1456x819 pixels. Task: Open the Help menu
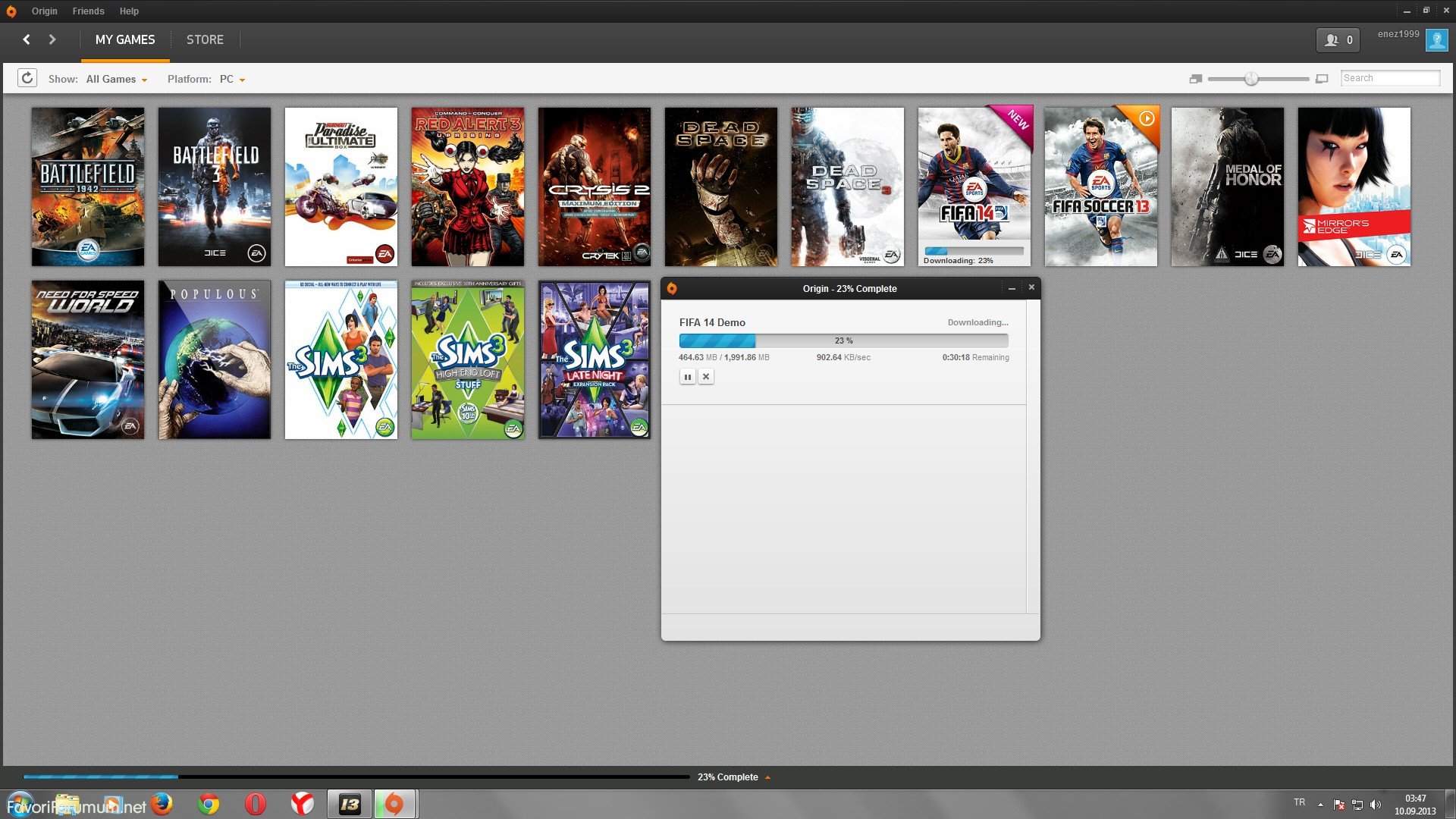click(129, 11)
